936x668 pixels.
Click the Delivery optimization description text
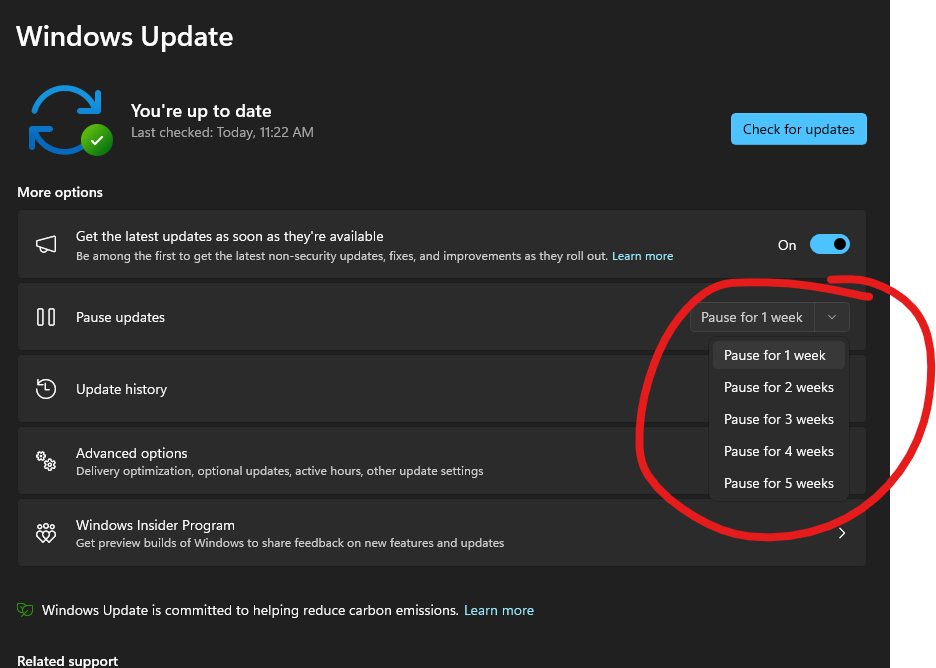279,472
